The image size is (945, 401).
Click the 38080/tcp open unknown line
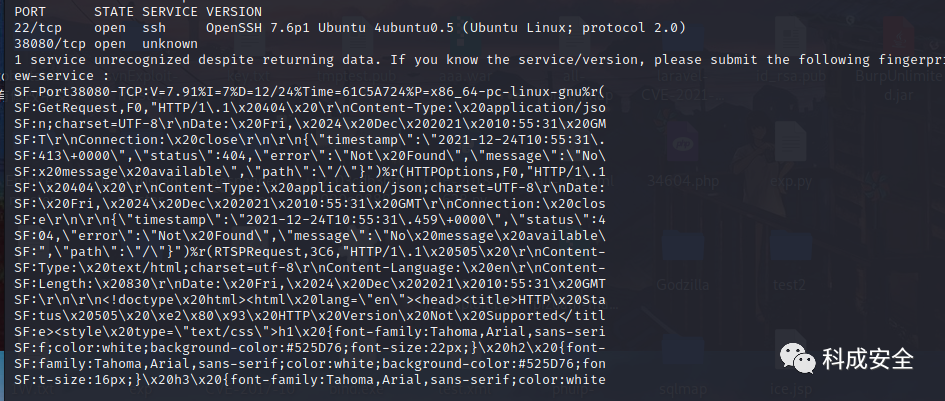(x=106, y=44)
